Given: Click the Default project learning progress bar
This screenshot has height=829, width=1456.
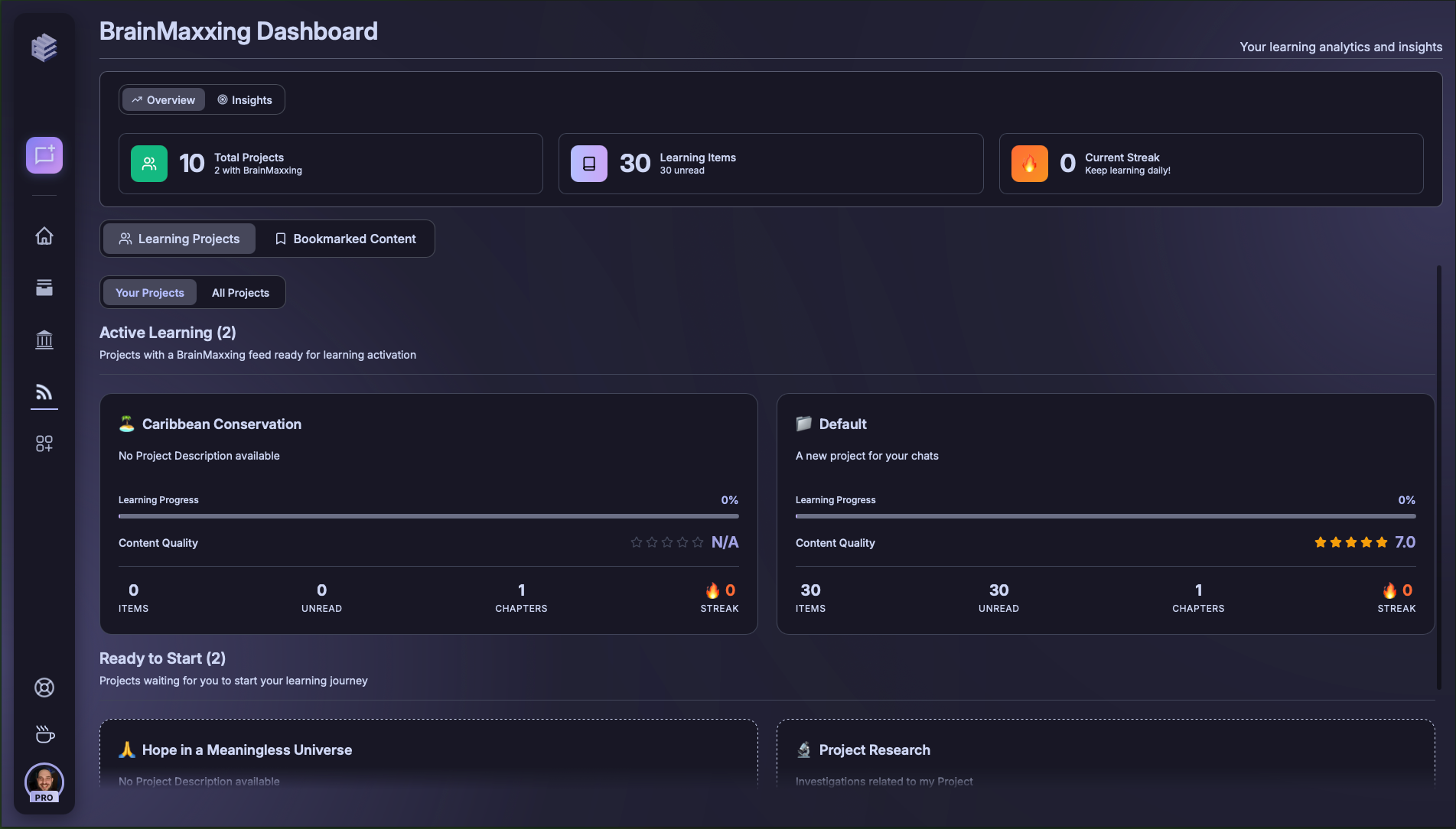Looking at the screenshot, I should click(1105, 516).
